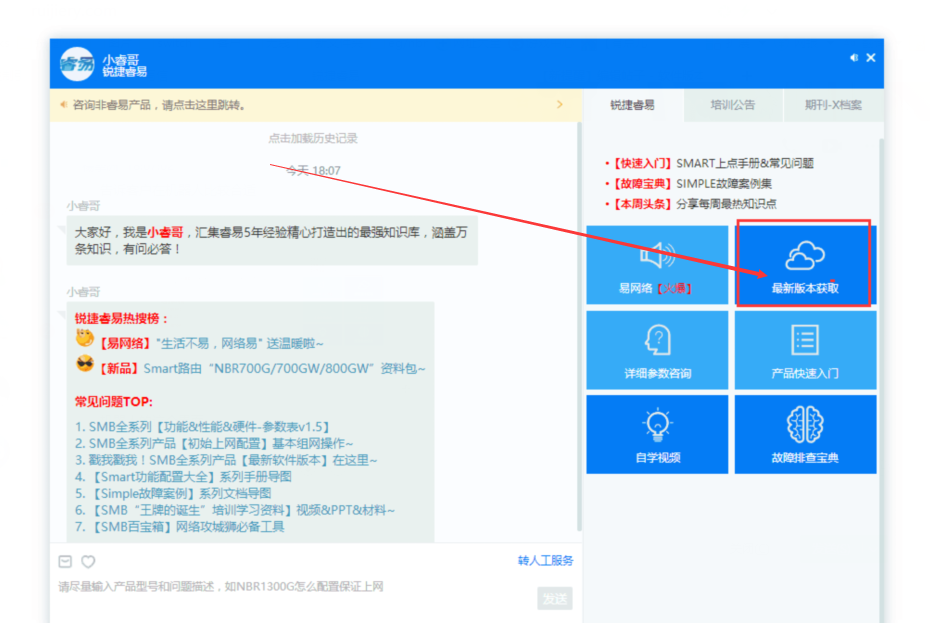The height and width of the screenshot is (623, 930).
Task: Select the 锐捷睿易 tab
Action: coord(632,105)
